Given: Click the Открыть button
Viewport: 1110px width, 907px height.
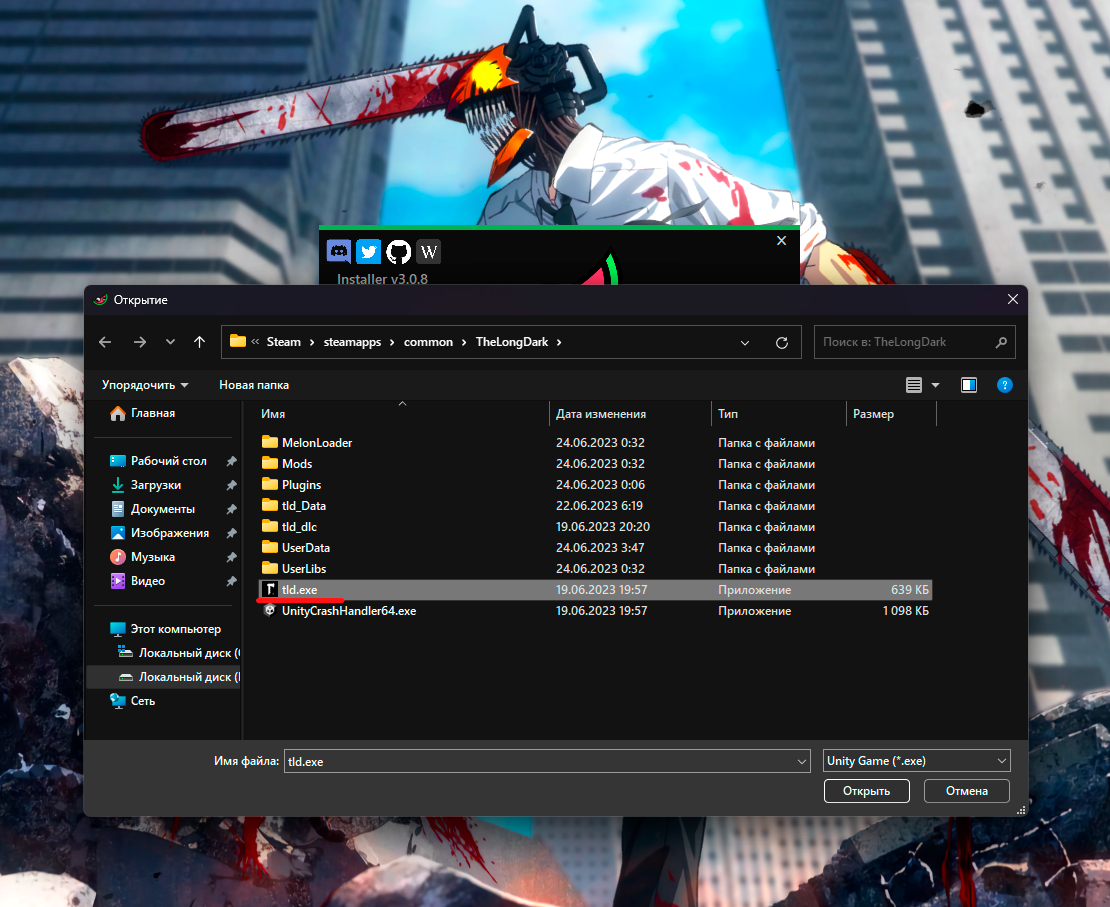Looking at the screenshot, I should tap(866, 791).
